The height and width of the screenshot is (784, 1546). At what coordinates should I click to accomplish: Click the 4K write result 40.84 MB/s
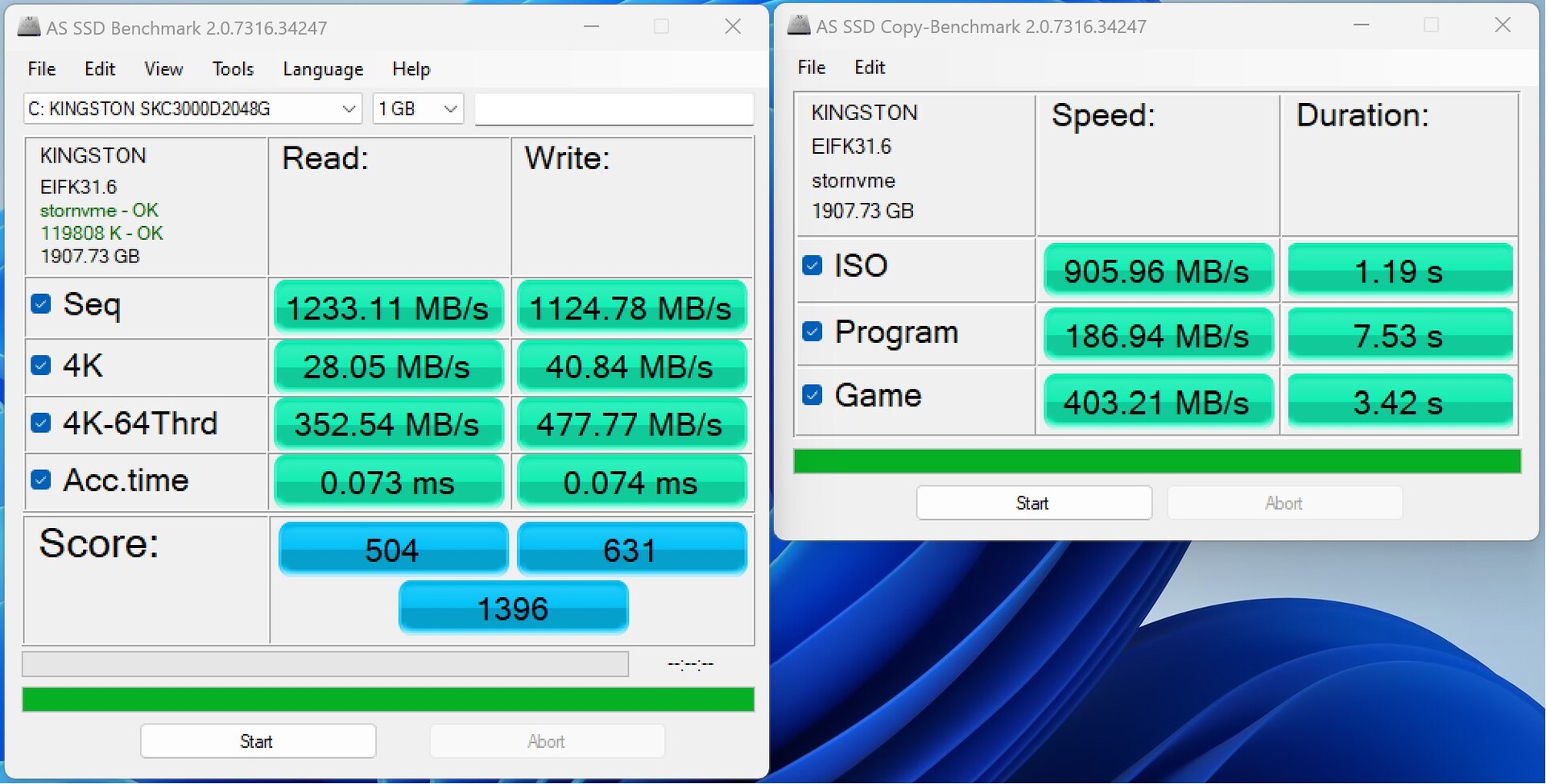point(632,367)
